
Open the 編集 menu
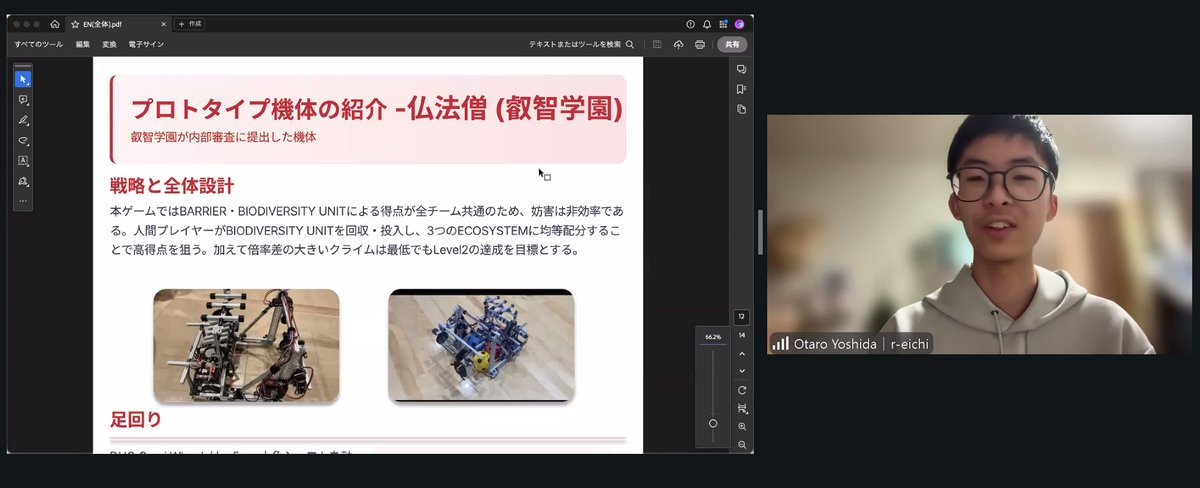coord(82,44)
